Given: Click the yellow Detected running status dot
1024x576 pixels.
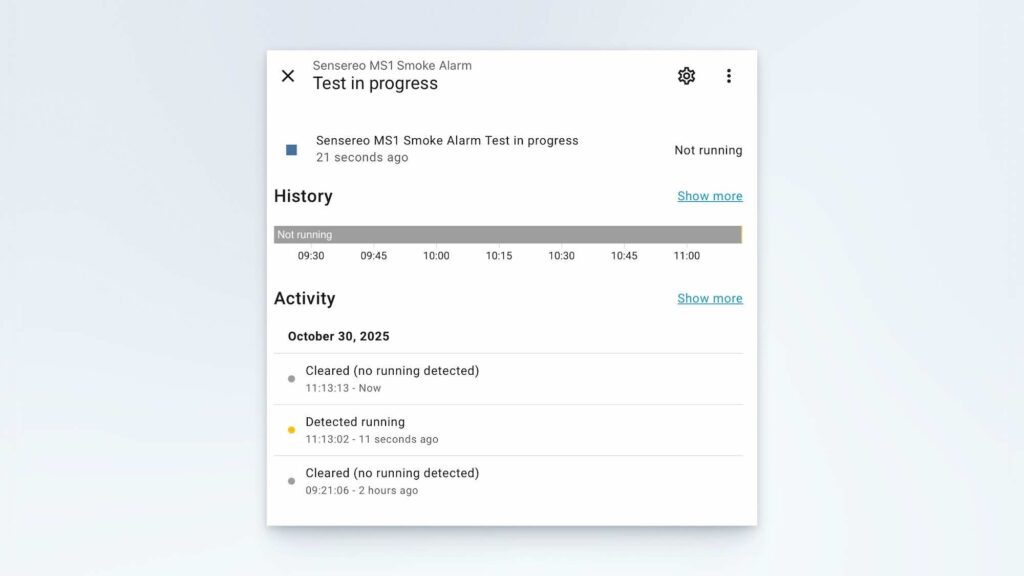Looking at the screenshot, I should coord(291,429).
